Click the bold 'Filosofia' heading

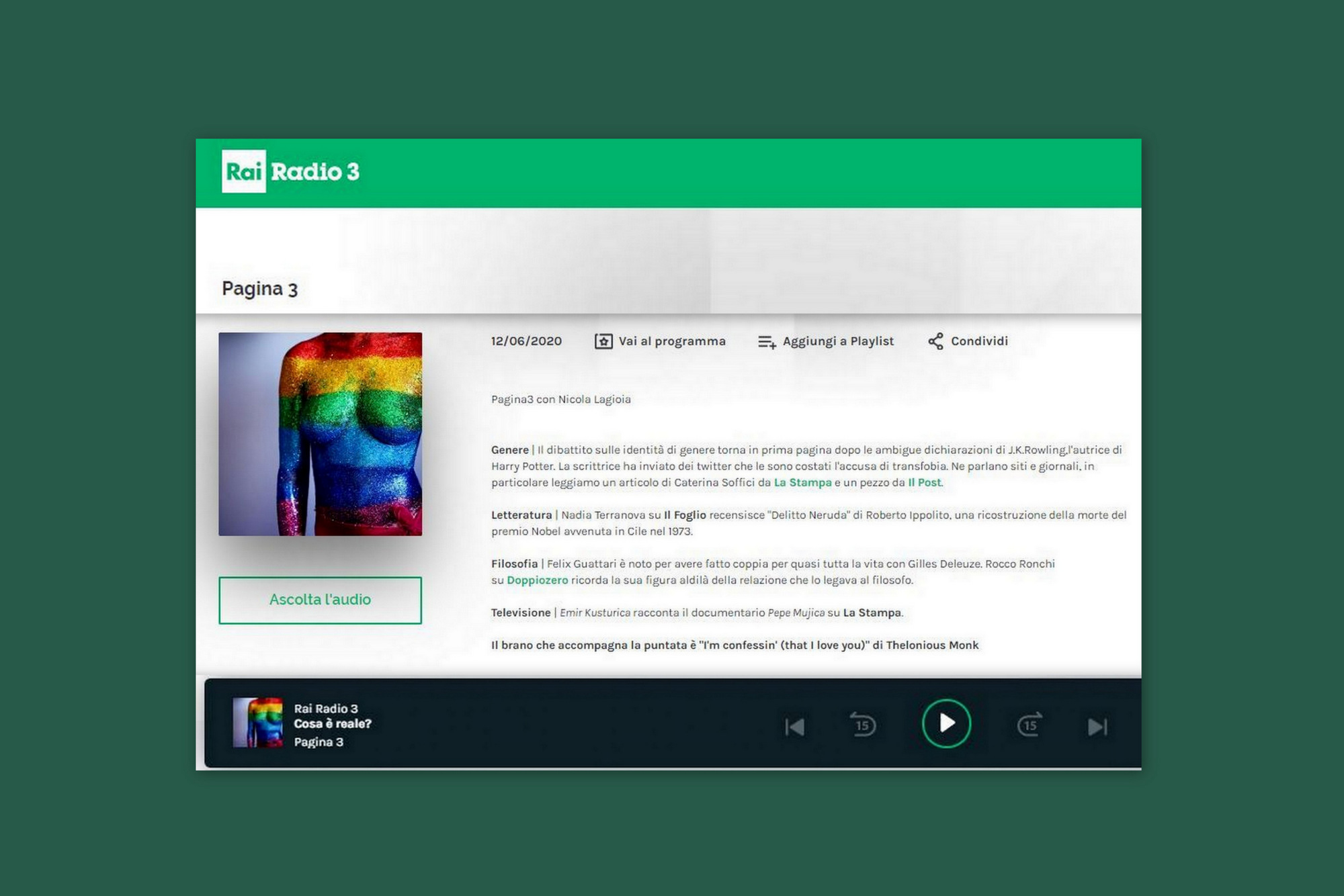coord(515,564)
